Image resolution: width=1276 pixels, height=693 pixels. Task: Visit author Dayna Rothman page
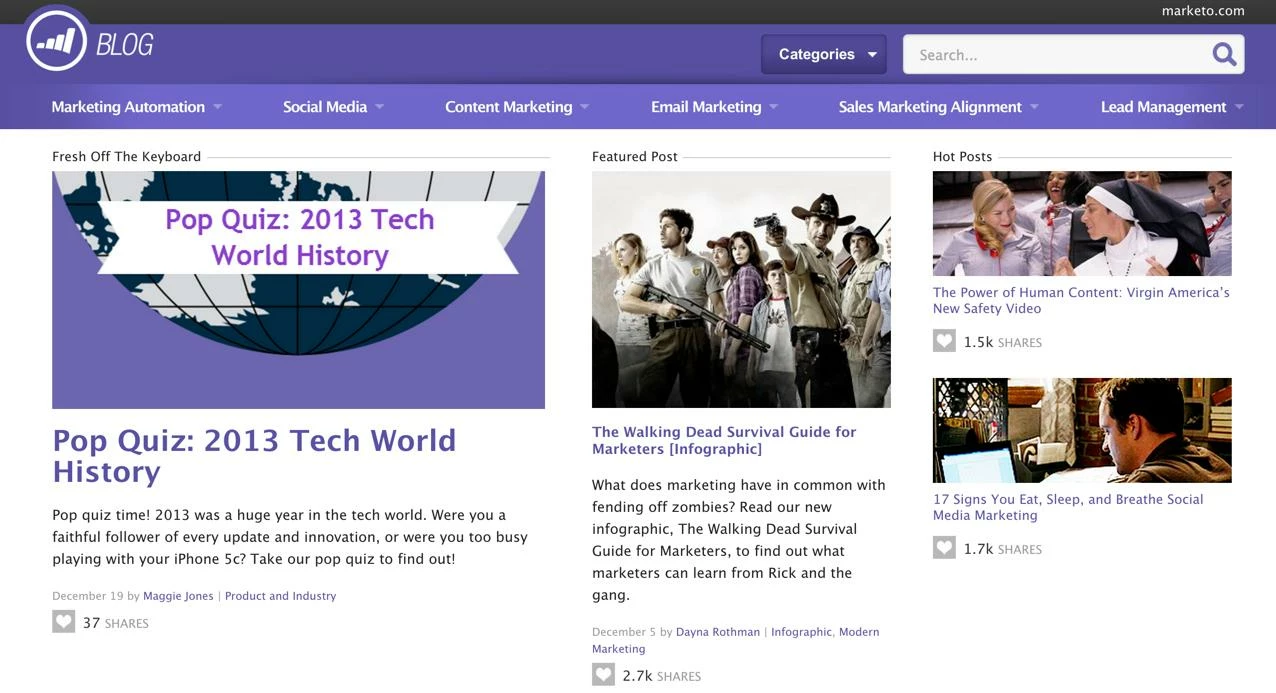[718, 632]
